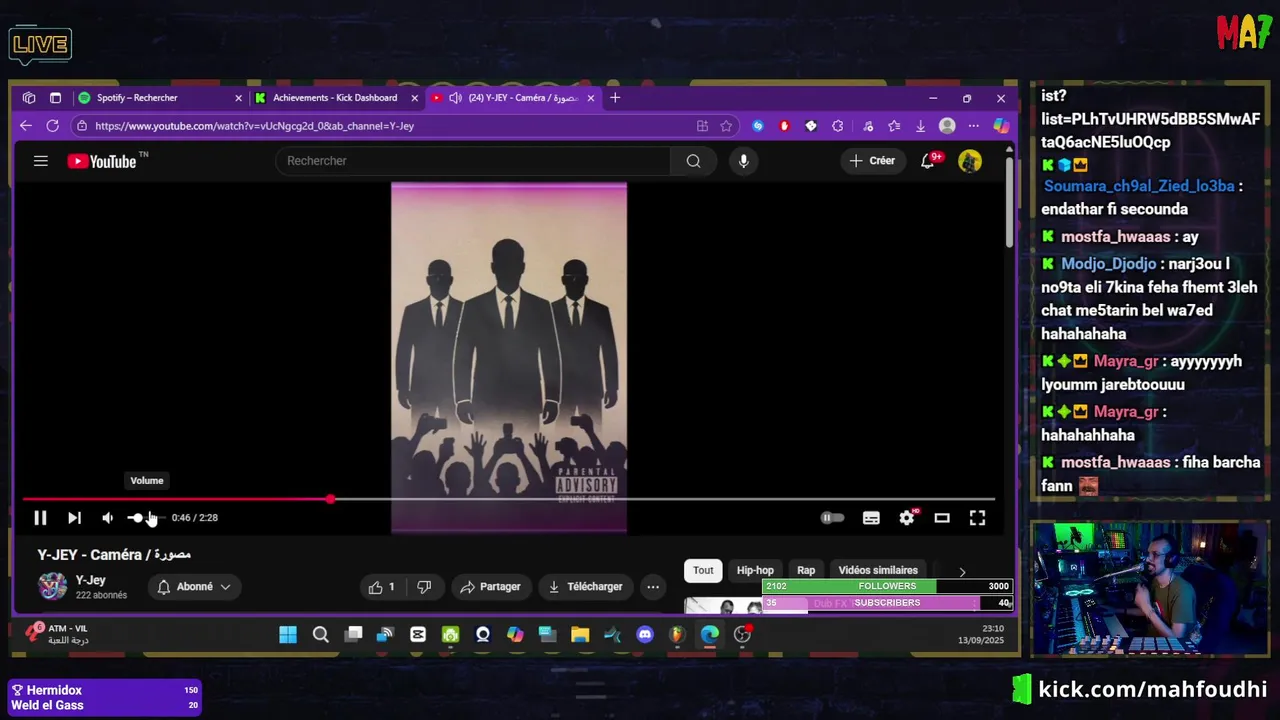Open the taskbar clock showing 23:10
Screen dimensions: 1280x720
pyautogui.click(x=980, y=634)
